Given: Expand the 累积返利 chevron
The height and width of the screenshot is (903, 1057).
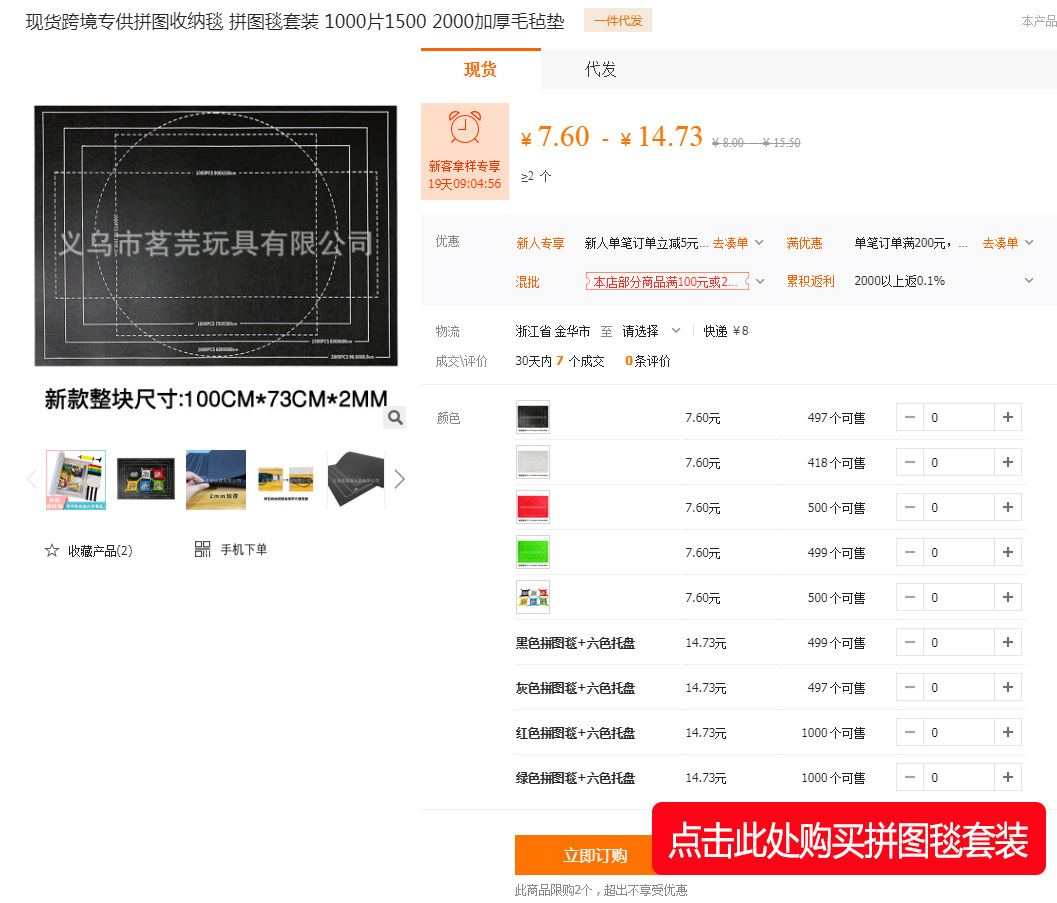Looking at the screenshot, I should [1029, 280].
